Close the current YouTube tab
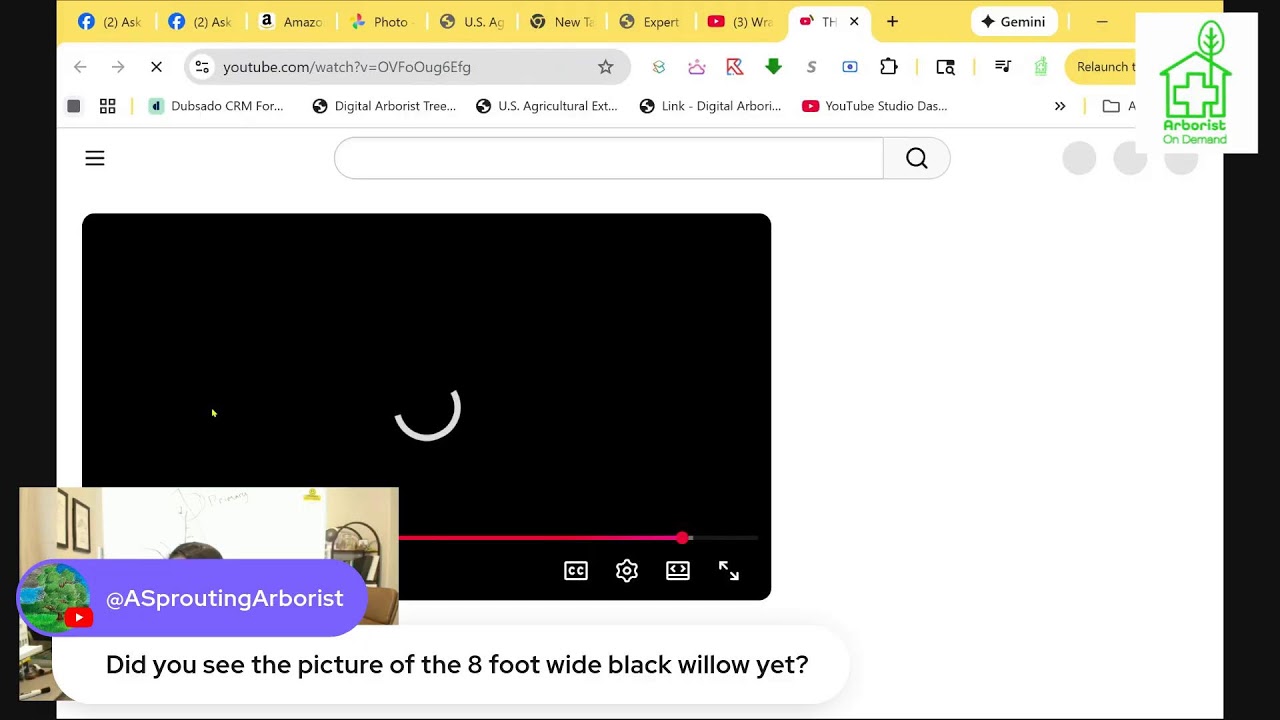Screen dimensions: 1280x720 [x=854, y=21]
